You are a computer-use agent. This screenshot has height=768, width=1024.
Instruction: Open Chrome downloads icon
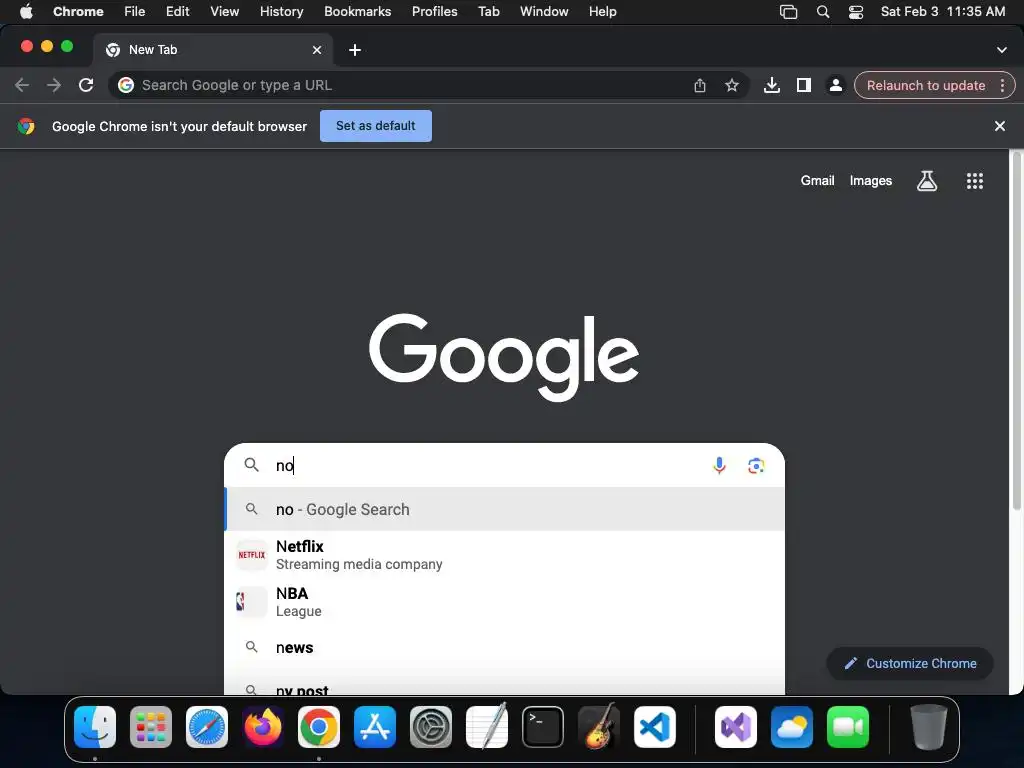coord(771,86)
